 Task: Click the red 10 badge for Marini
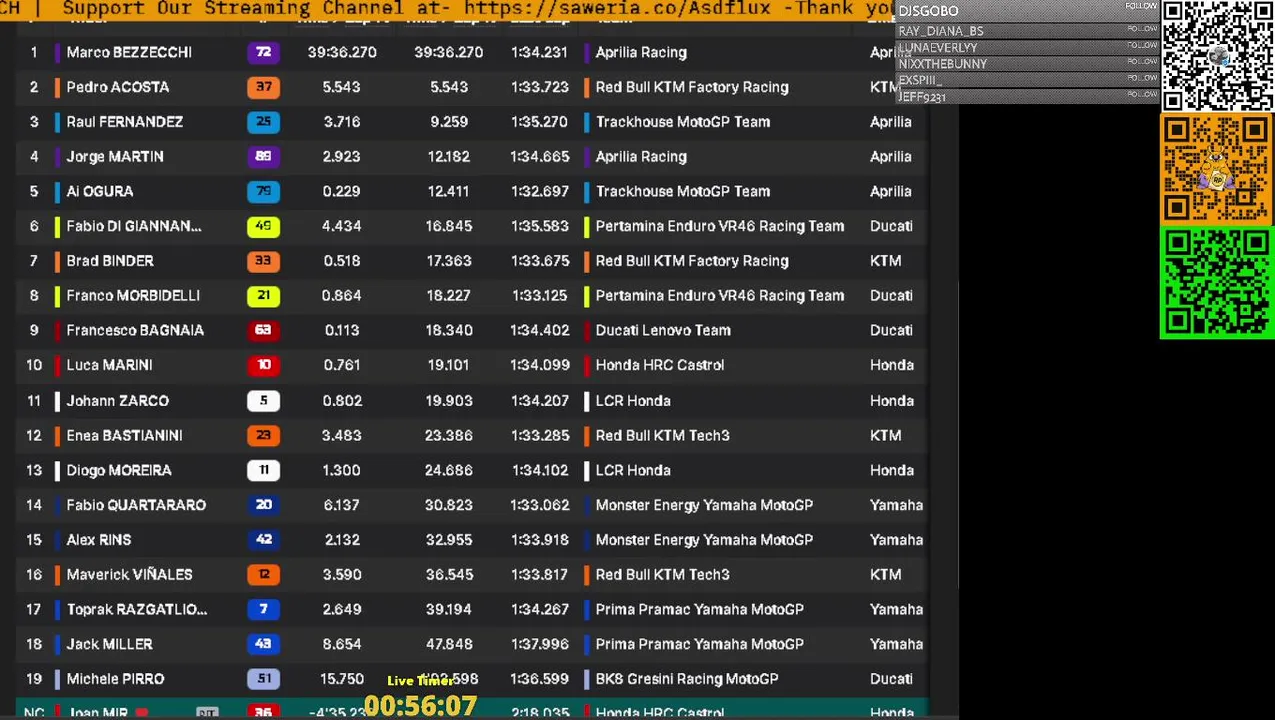[264, 365]
